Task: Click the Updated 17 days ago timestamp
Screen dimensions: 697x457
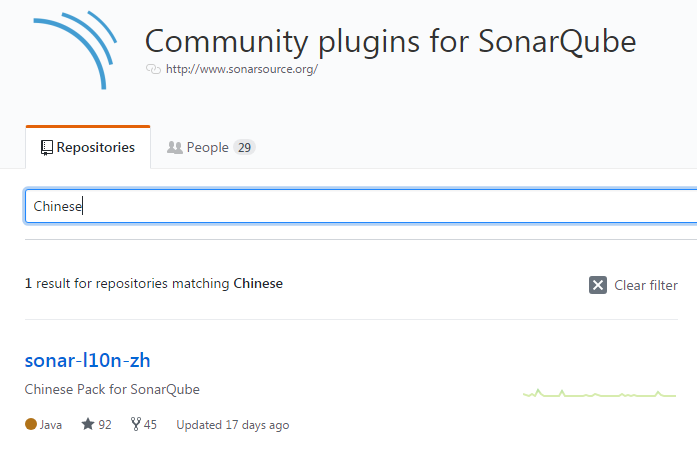Action: tap(233, 425)
